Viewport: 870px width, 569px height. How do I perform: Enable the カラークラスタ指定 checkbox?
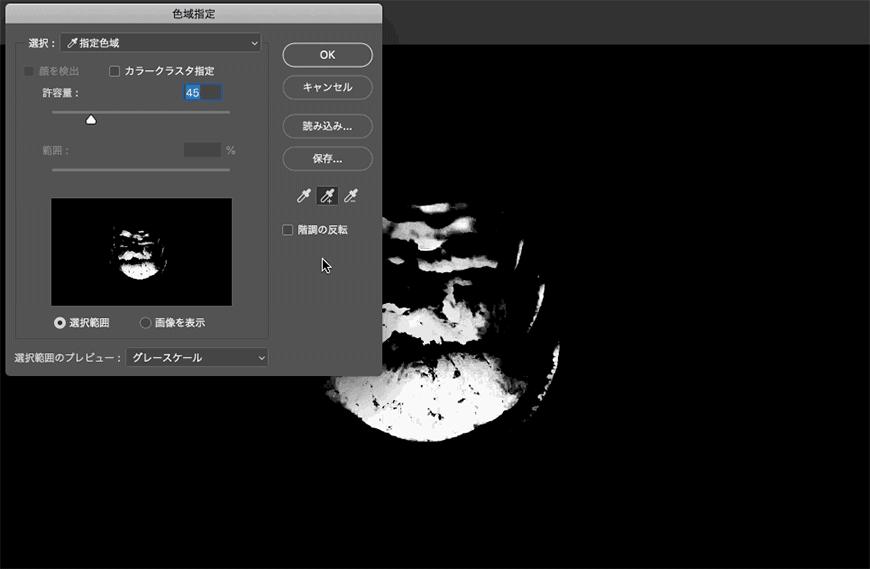(115, 71)
